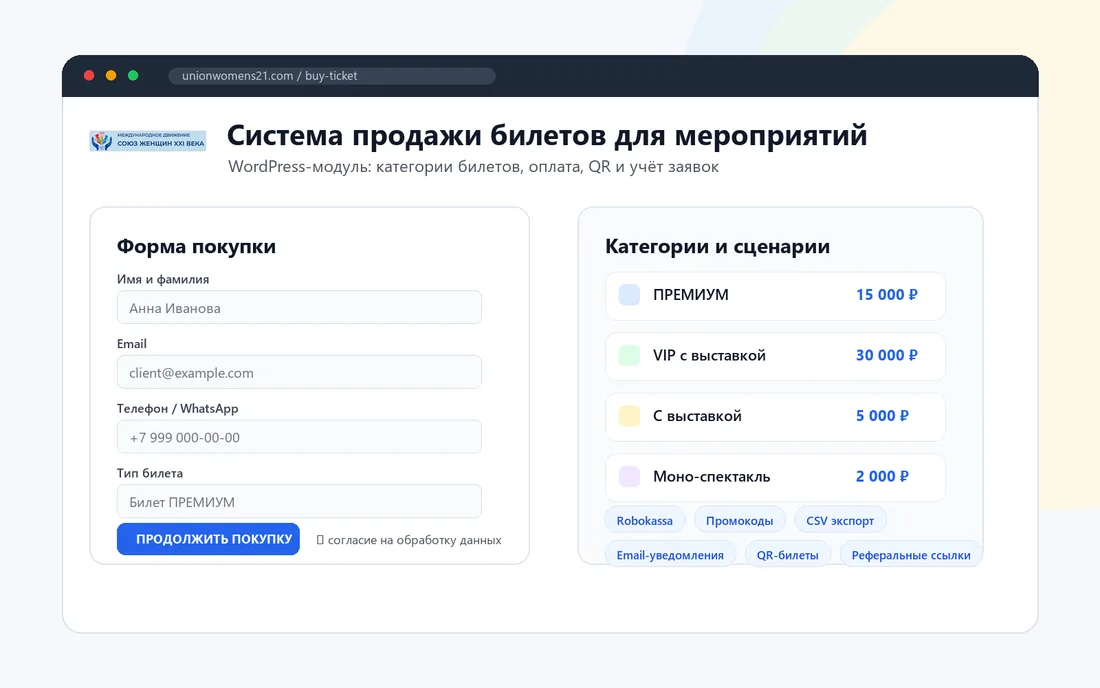This screenshot has width=1100, height=688.
Task: Click the ПРЕМИУМ blue color swatch
Action: [x=629, y=295]
